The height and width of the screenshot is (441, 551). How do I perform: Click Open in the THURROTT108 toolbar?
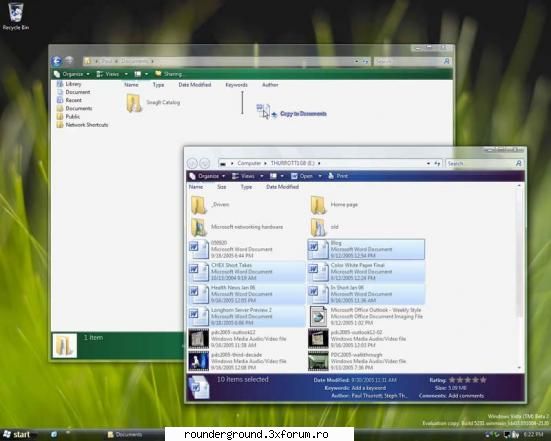point(302,176)
